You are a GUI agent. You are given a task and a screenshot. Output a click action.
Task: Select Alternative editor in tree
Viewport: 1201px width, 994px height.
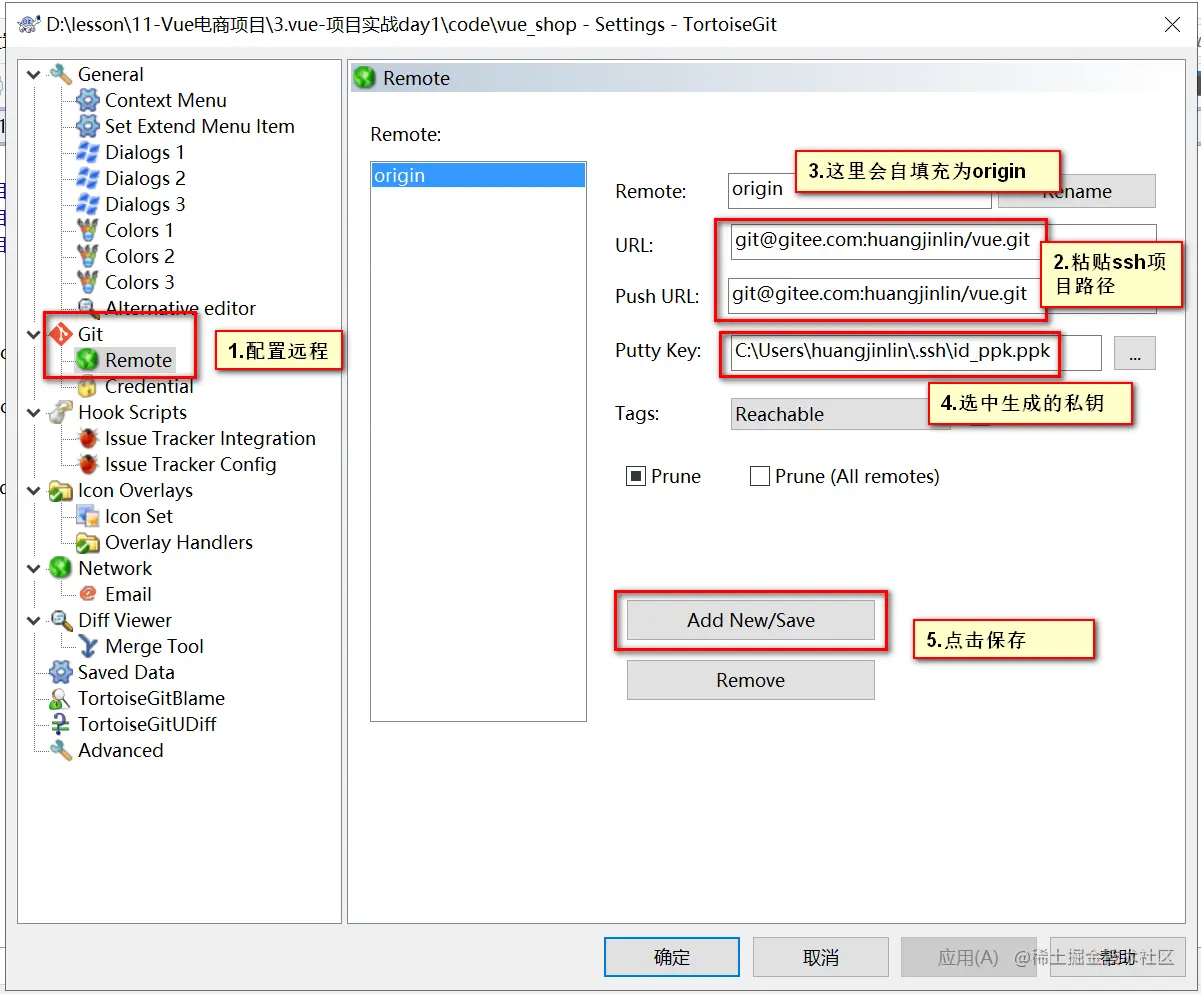coord(180,308)
